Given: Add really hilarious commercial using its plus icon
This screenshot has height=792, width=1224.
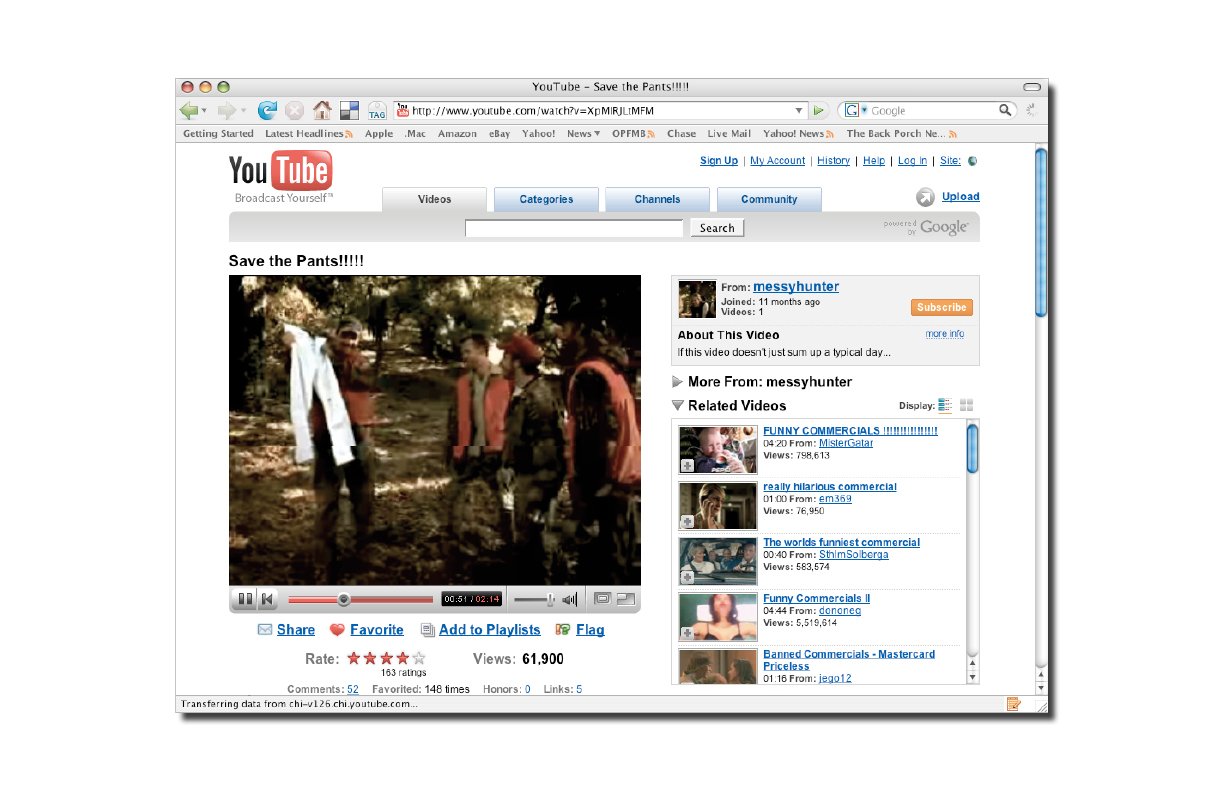Looking at the screenshot, I should tap(687, 521).
